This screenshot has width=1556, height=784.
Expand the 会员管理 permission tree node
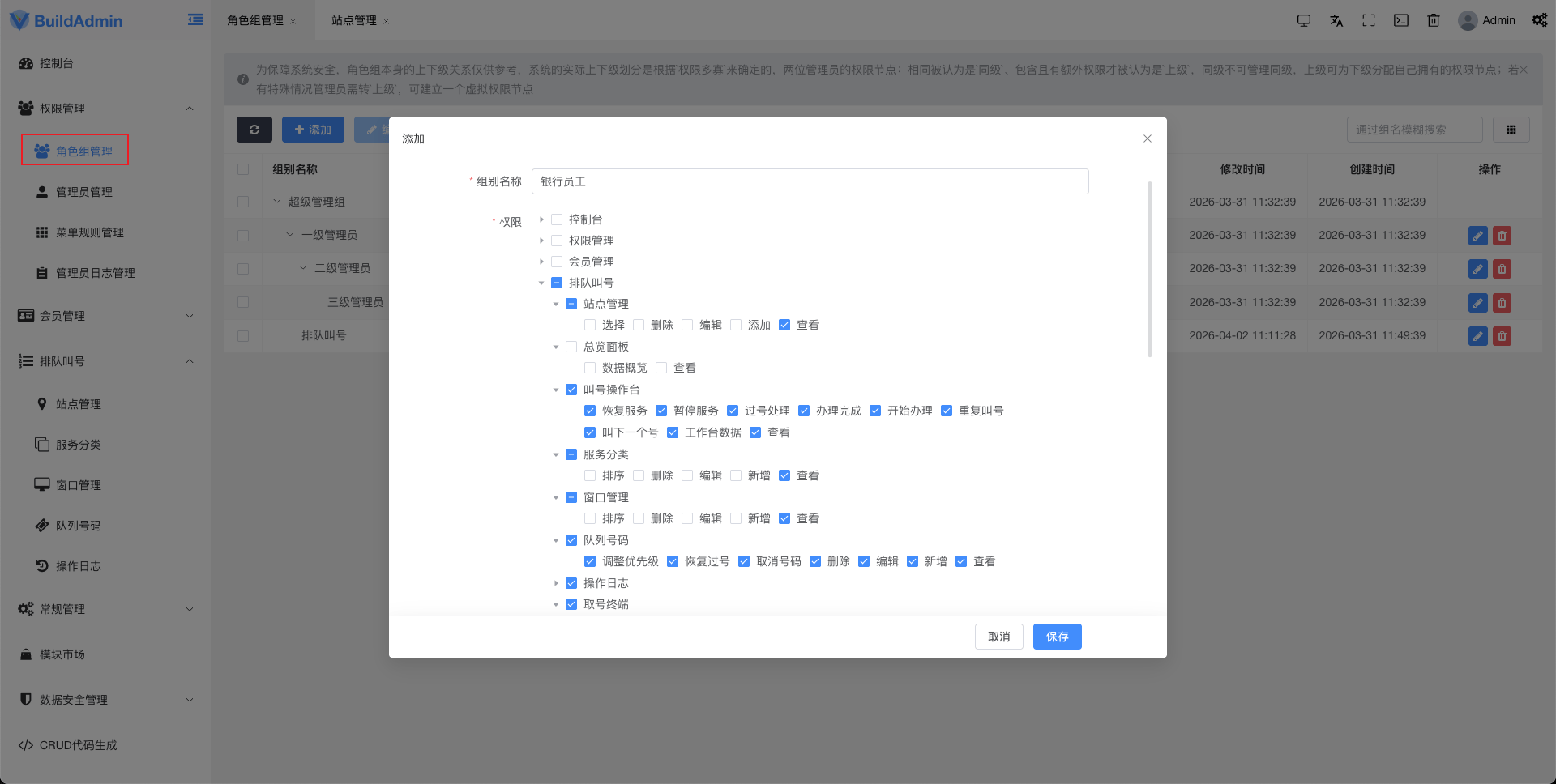point(541,262)
